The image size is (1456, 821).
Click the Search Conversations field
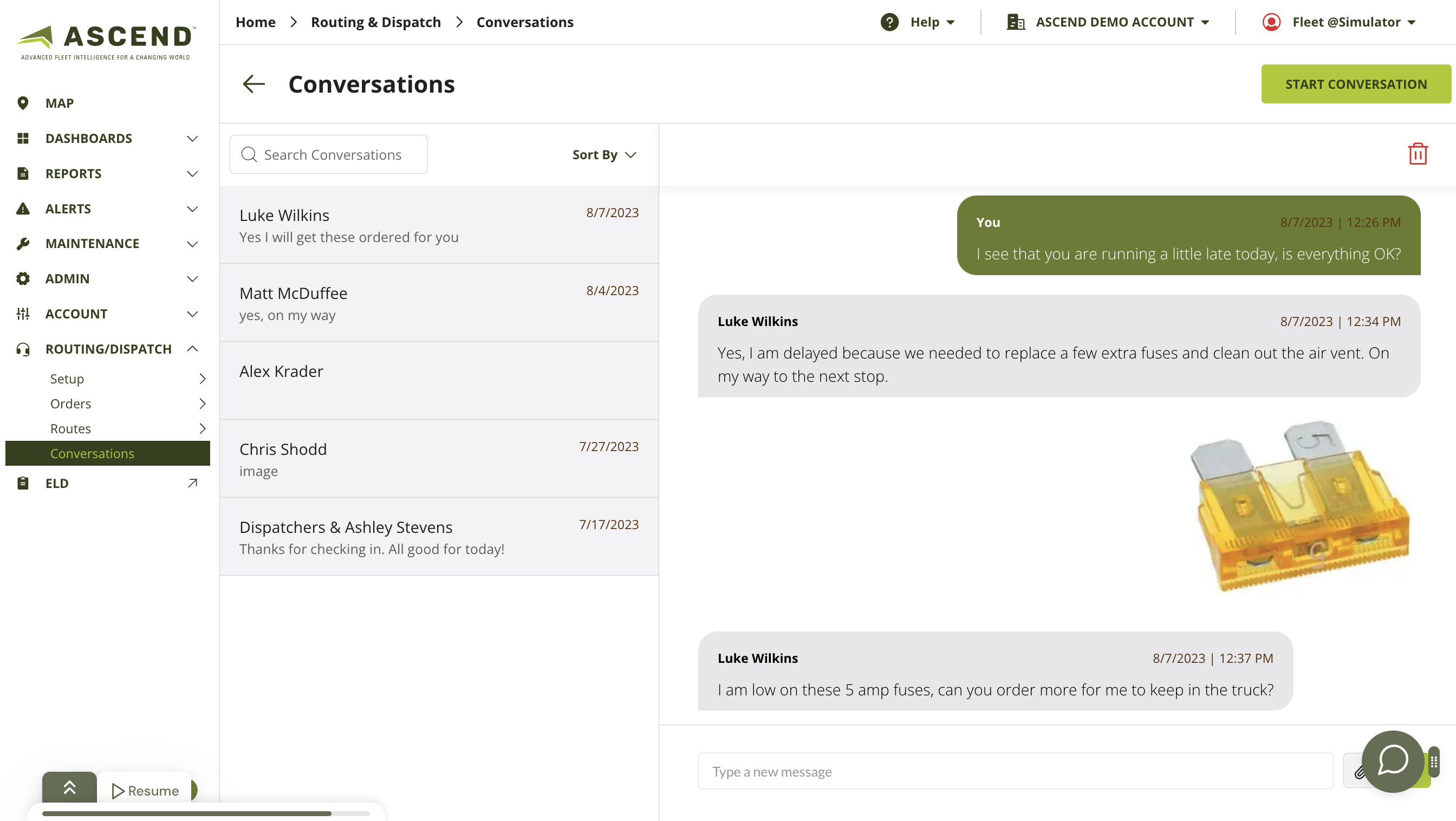328,155
